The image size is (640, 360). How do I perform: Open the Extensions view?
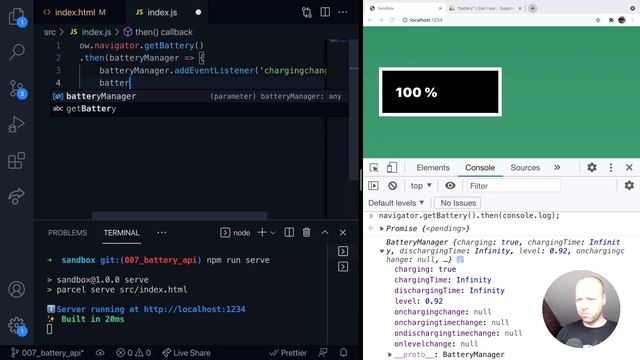(16, 160)
